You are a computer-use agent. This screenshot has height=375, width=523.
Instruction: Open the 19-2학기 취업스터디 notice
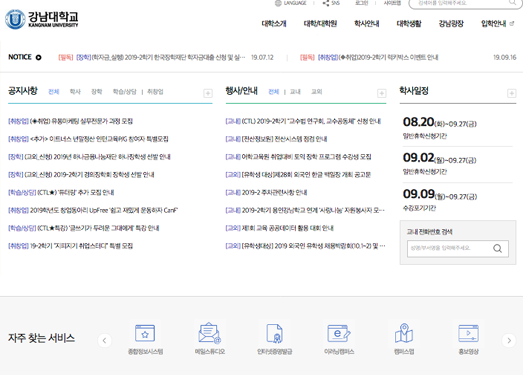click(70, 246)
